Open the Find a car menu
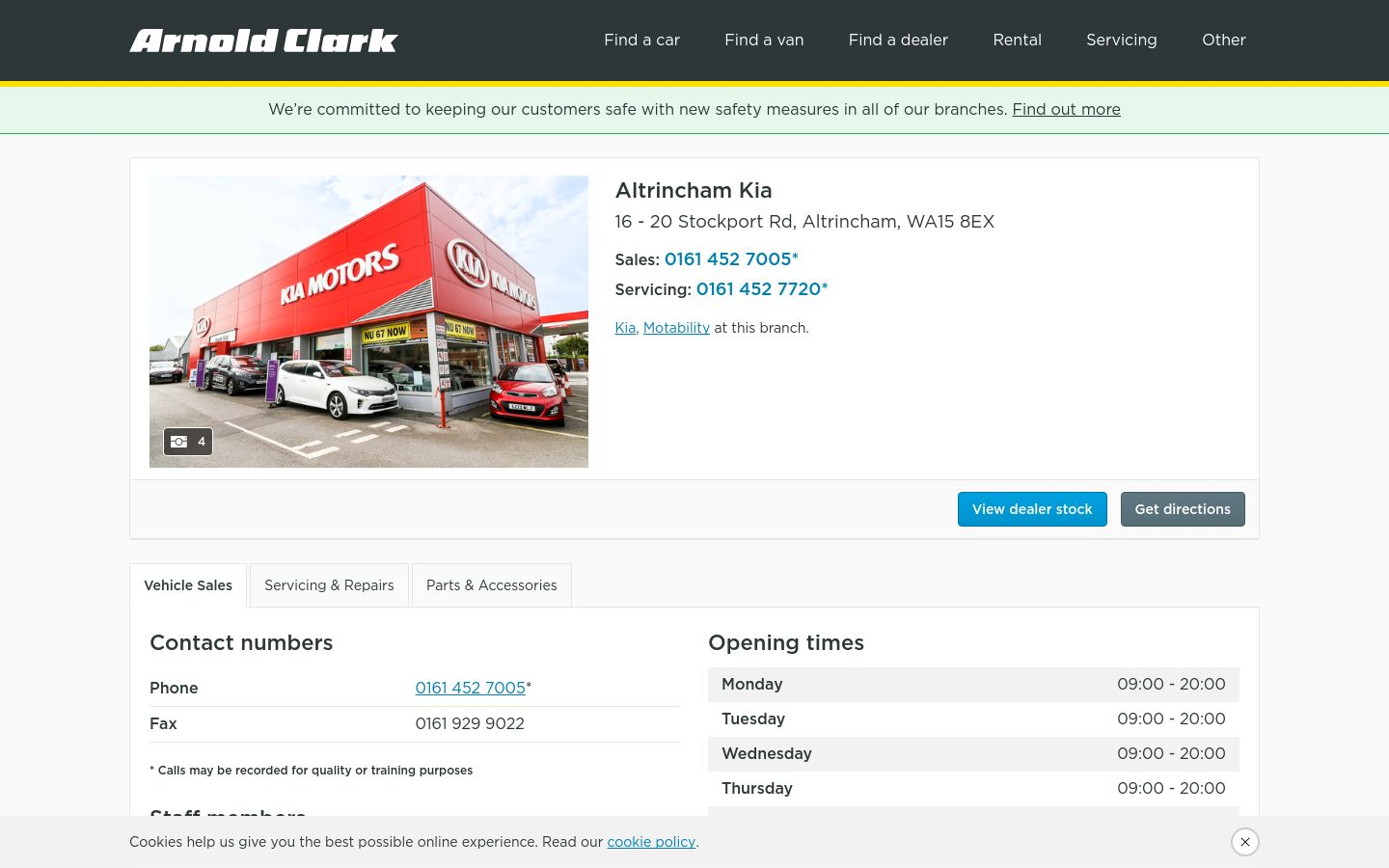 point(641,40)
